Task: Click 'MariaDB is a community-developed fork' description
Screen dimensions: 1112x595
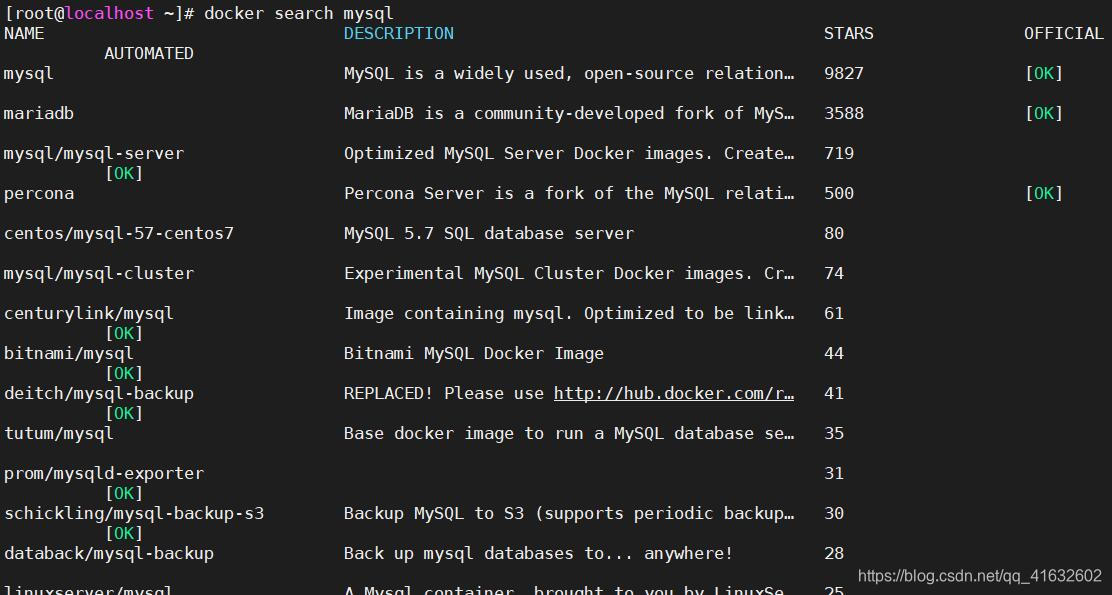Action: (x=569, y=113)
